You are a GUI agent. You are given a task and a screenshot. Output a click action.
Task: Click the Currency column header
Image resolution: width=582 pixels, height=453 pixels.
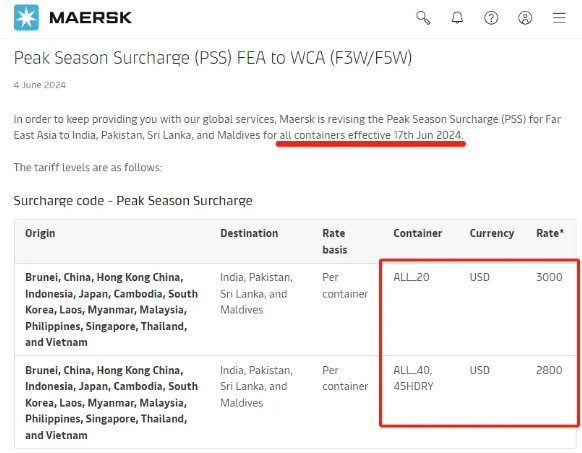492,233
